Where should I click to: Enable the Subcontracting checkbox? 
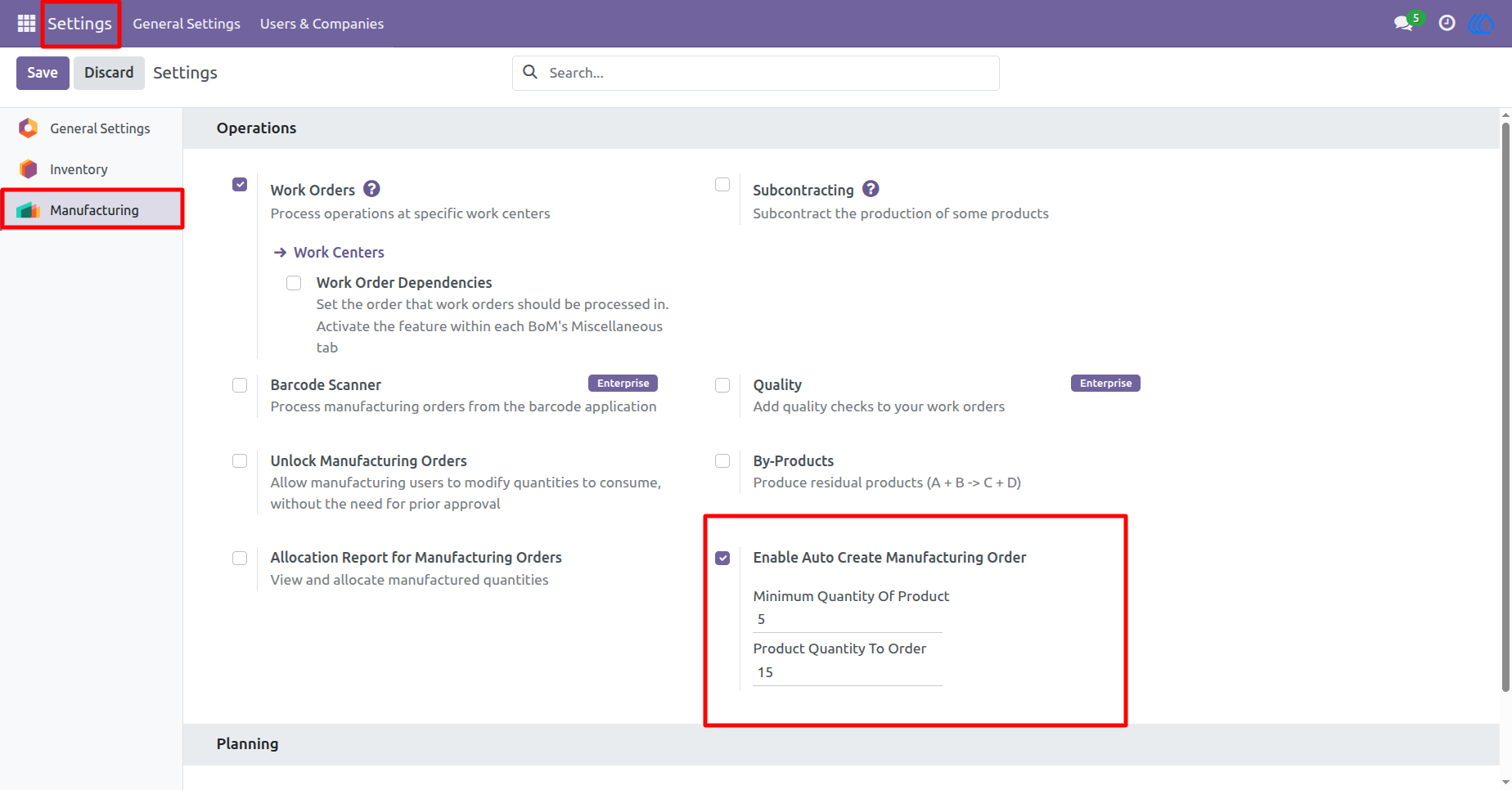coord(722,185)
